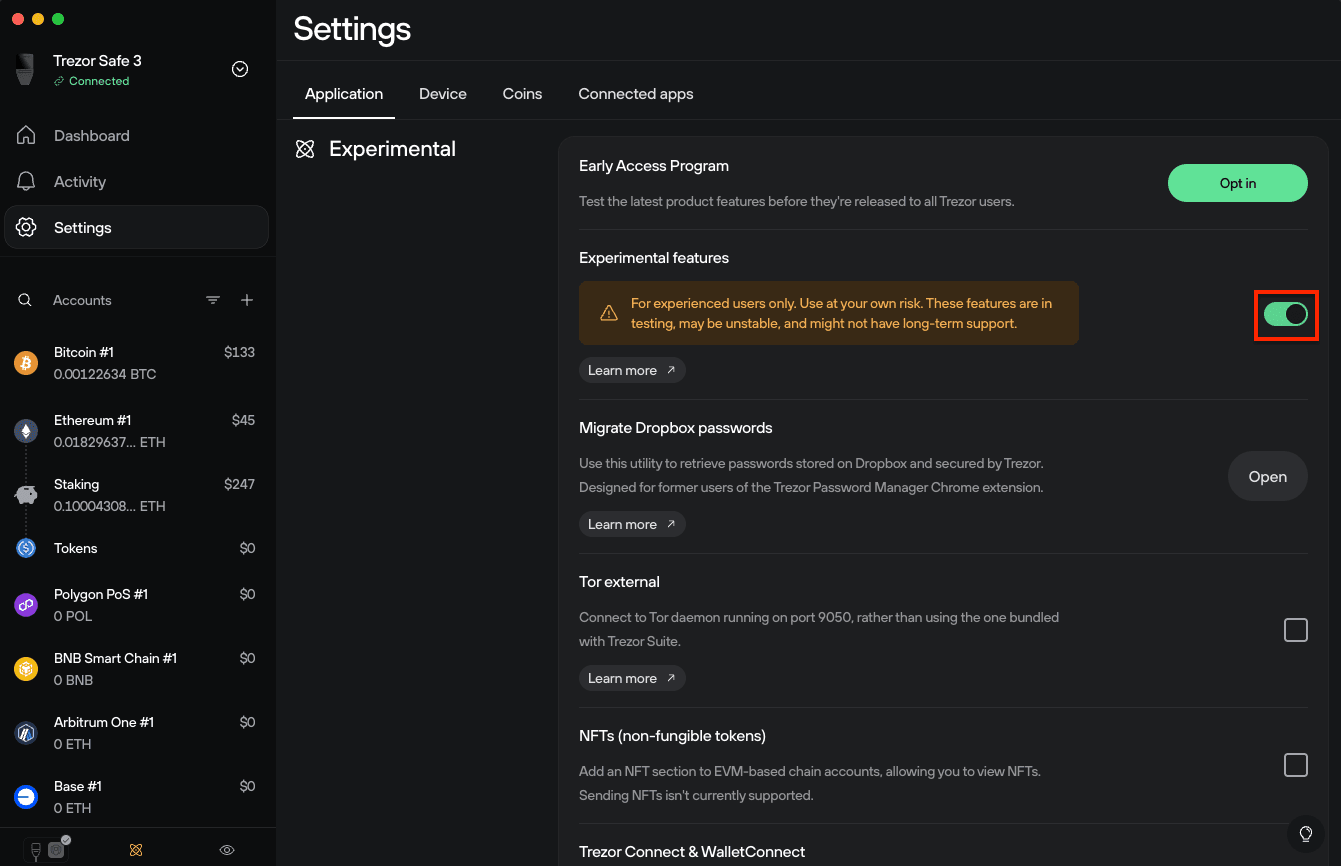The image size is (1341, 866).
Task: Click the Ethereum #1 value $45
Action: coord(244,420)
